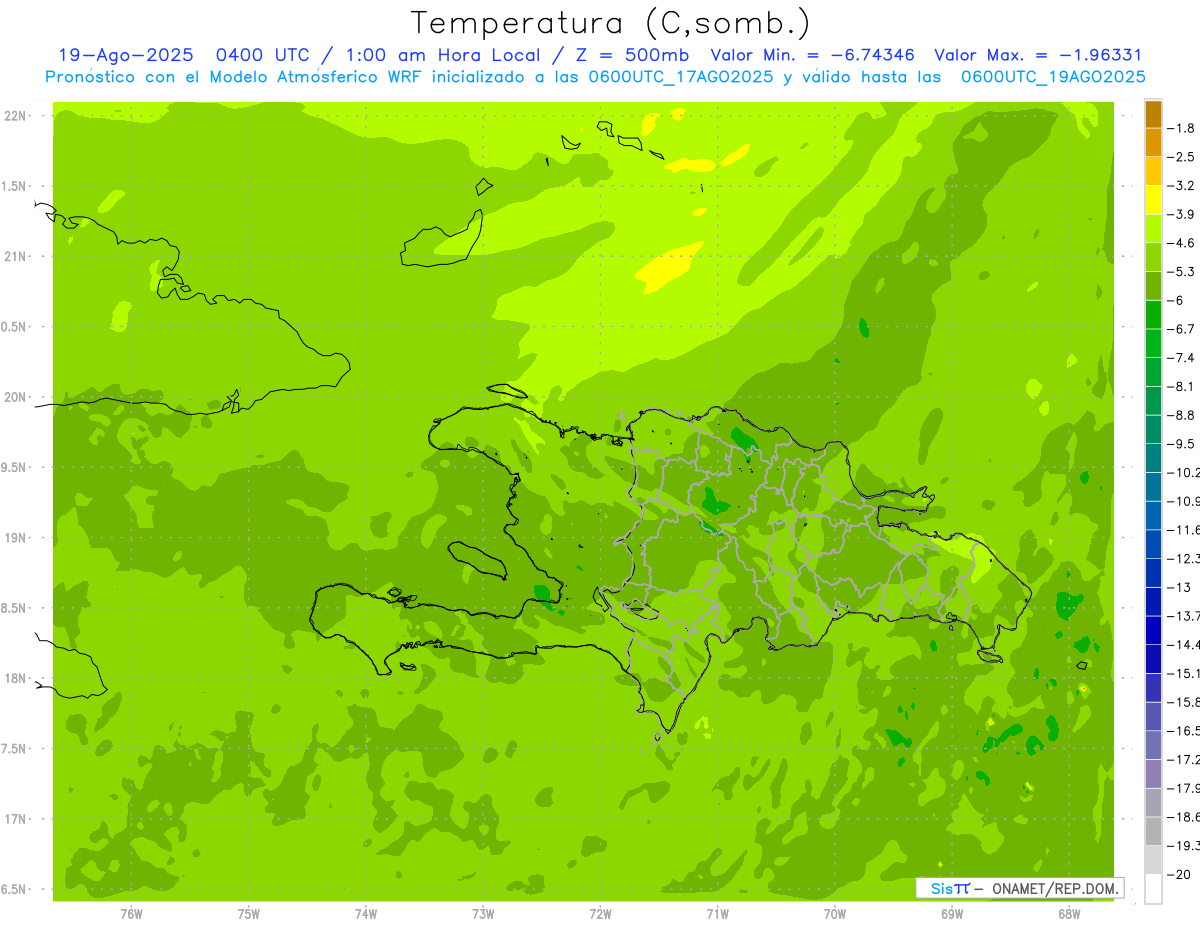Click the '18N' latitude label

pyautogui.click(x=15, y=678)
